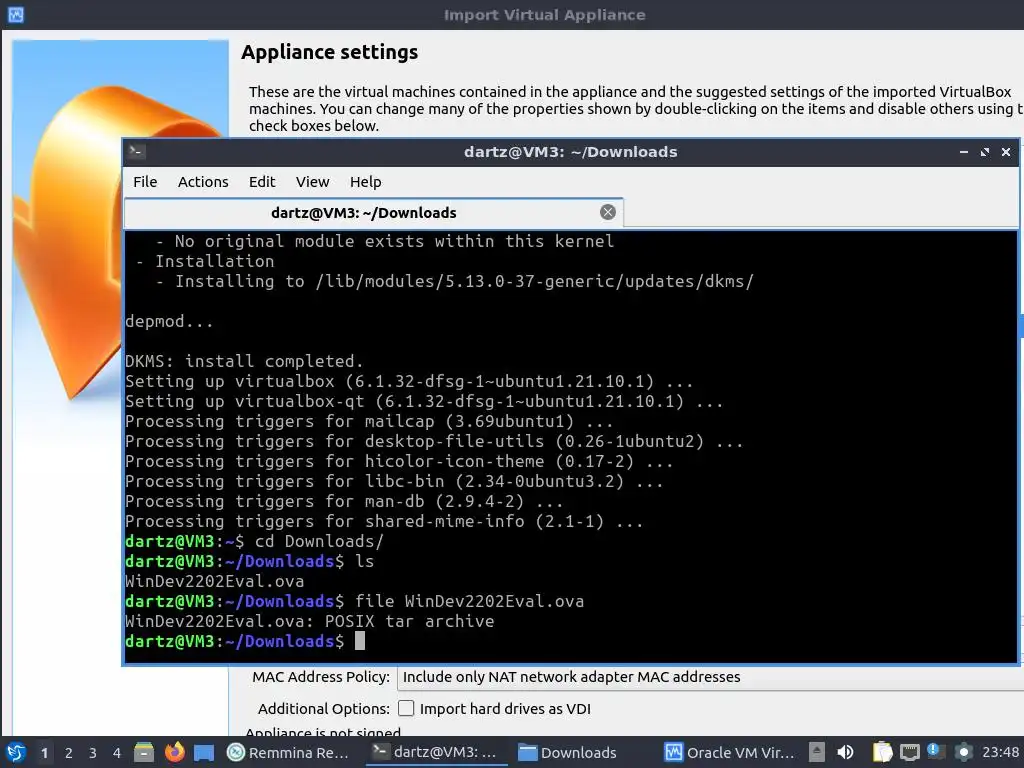Open the Lubuntu start menu icon
The image size is (1024, 768).
coord(16,752)
